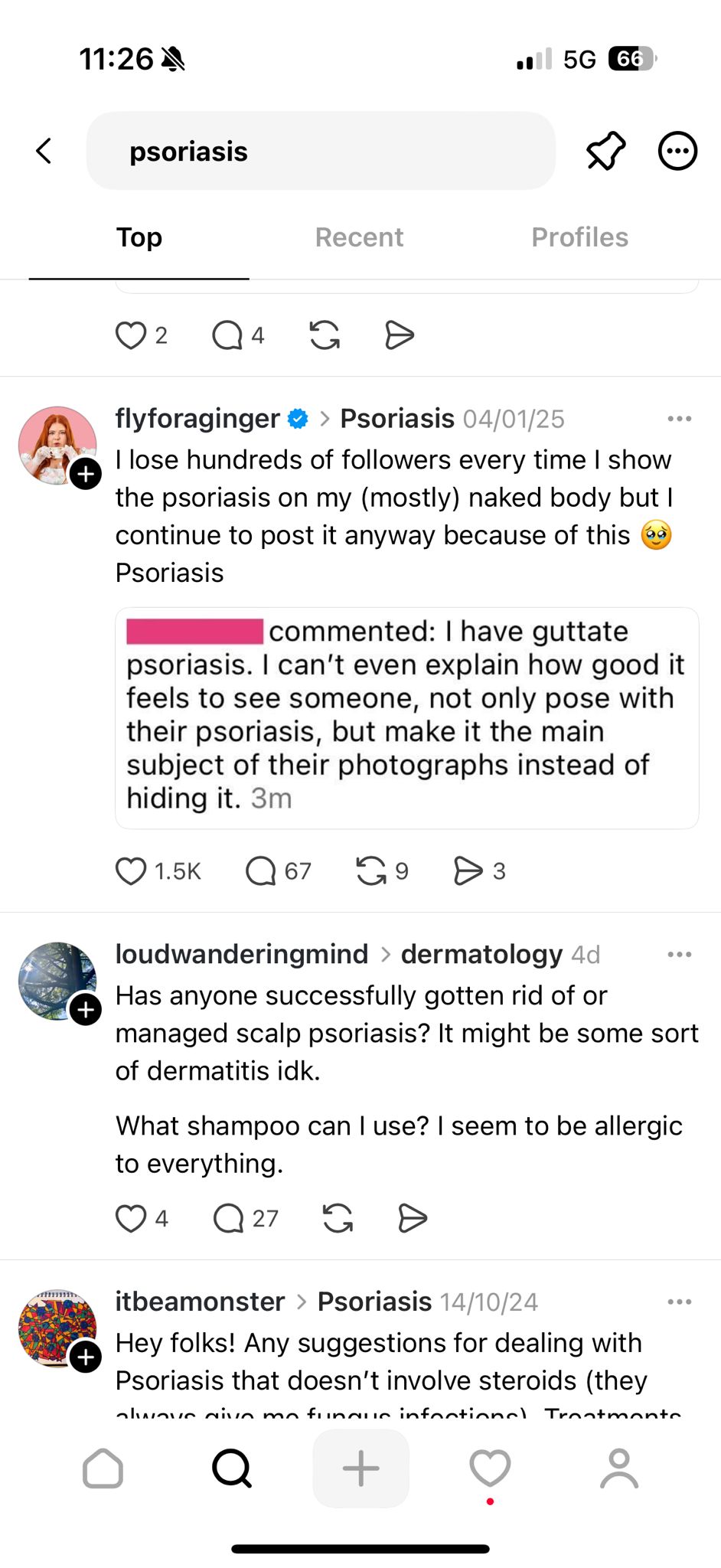721x1568 pixels.
Task: Share flyforaginger's post via send icon
Action: click(468, 871)
